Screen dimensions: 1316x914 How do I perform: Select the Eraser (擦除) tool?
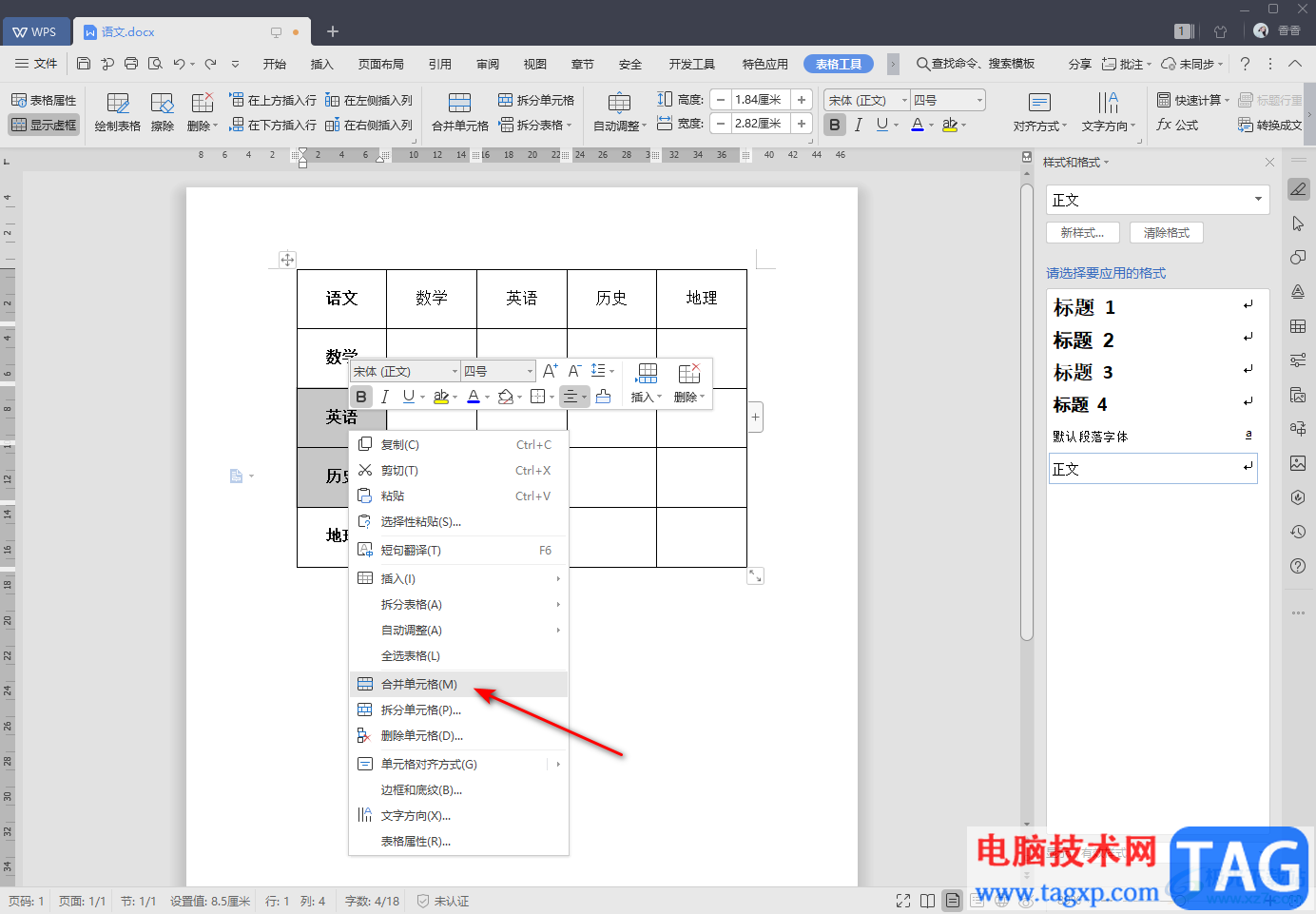click(163, 104)
